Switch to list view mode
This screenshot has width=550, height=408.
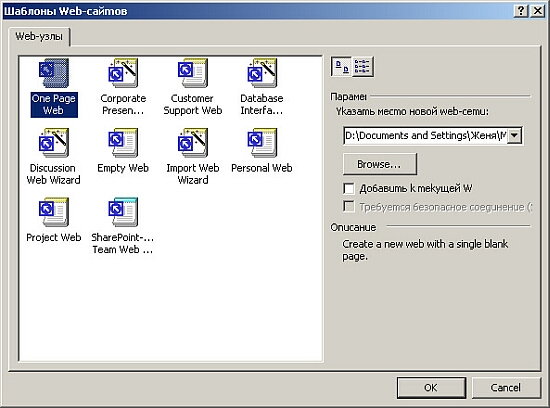362,66
